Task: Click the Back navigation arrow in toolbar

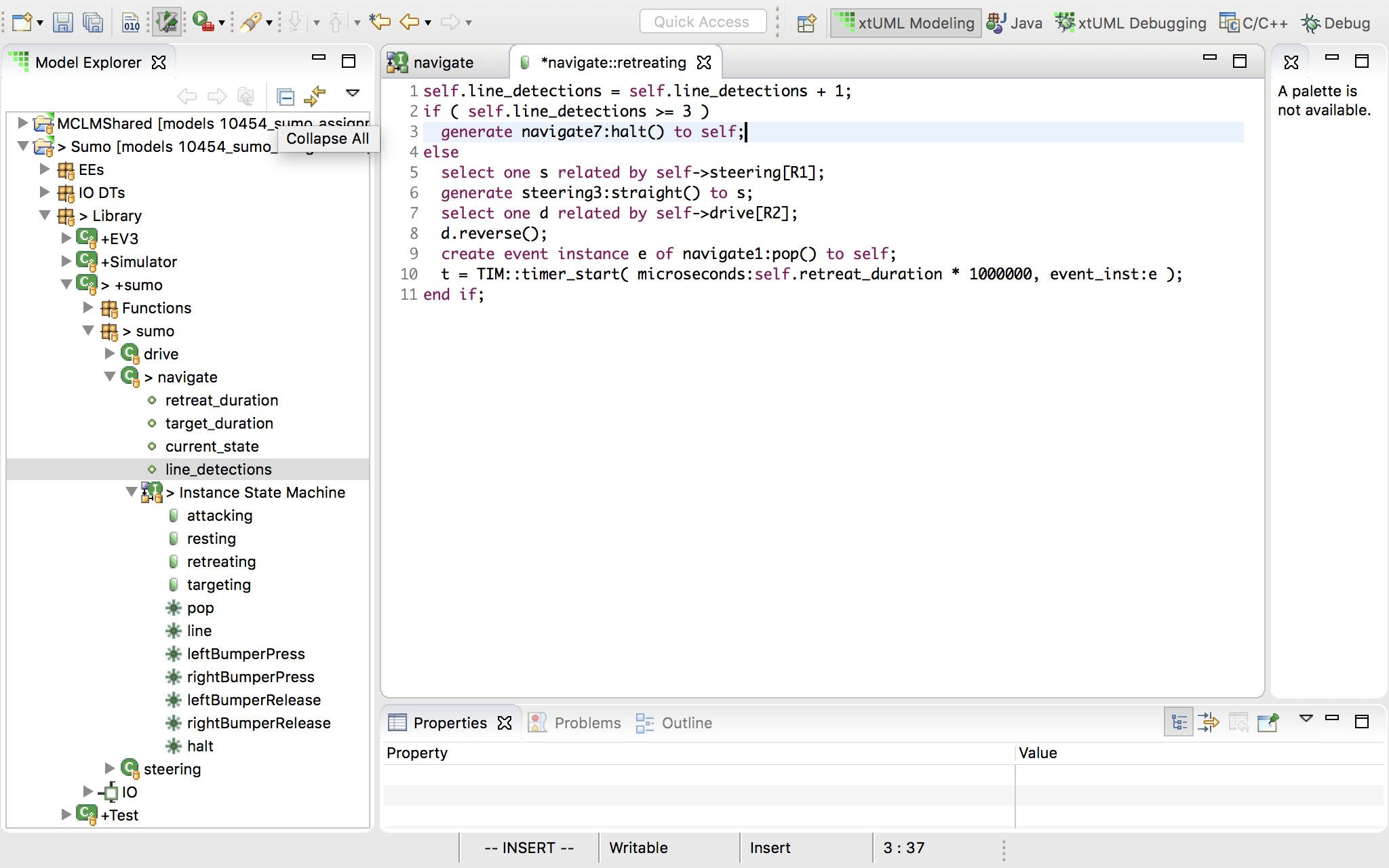Action: (x=410, y=22)
